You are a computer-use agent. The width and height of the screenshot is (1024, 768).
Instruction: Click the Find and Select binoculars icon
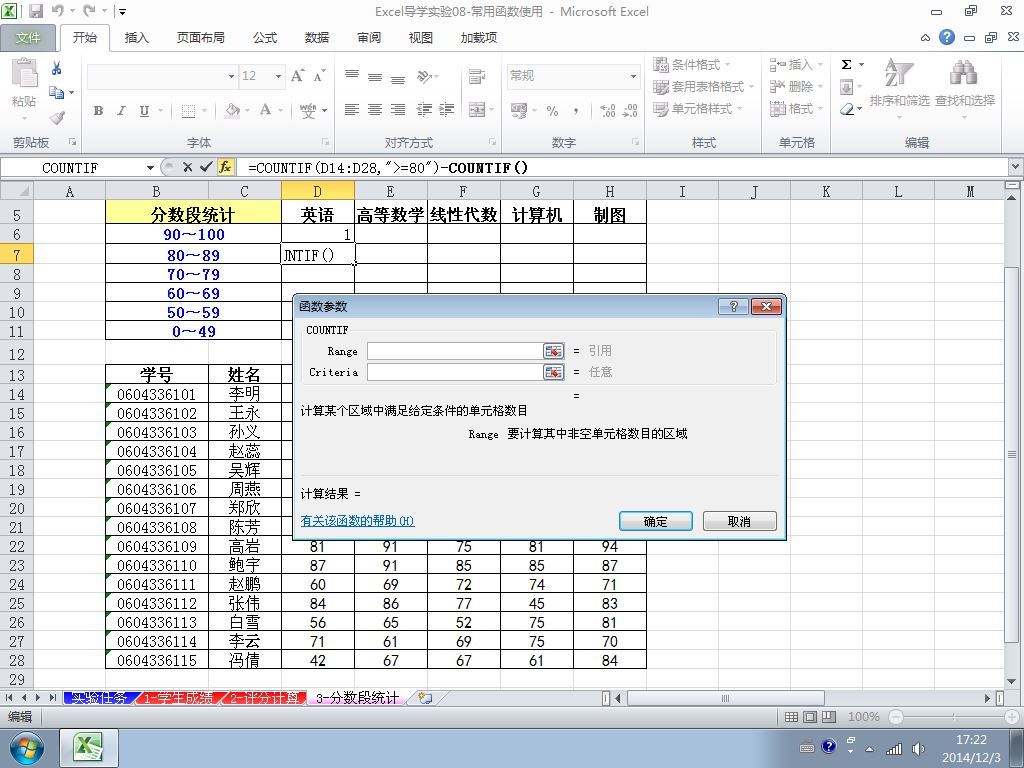(x=964, y=72)
